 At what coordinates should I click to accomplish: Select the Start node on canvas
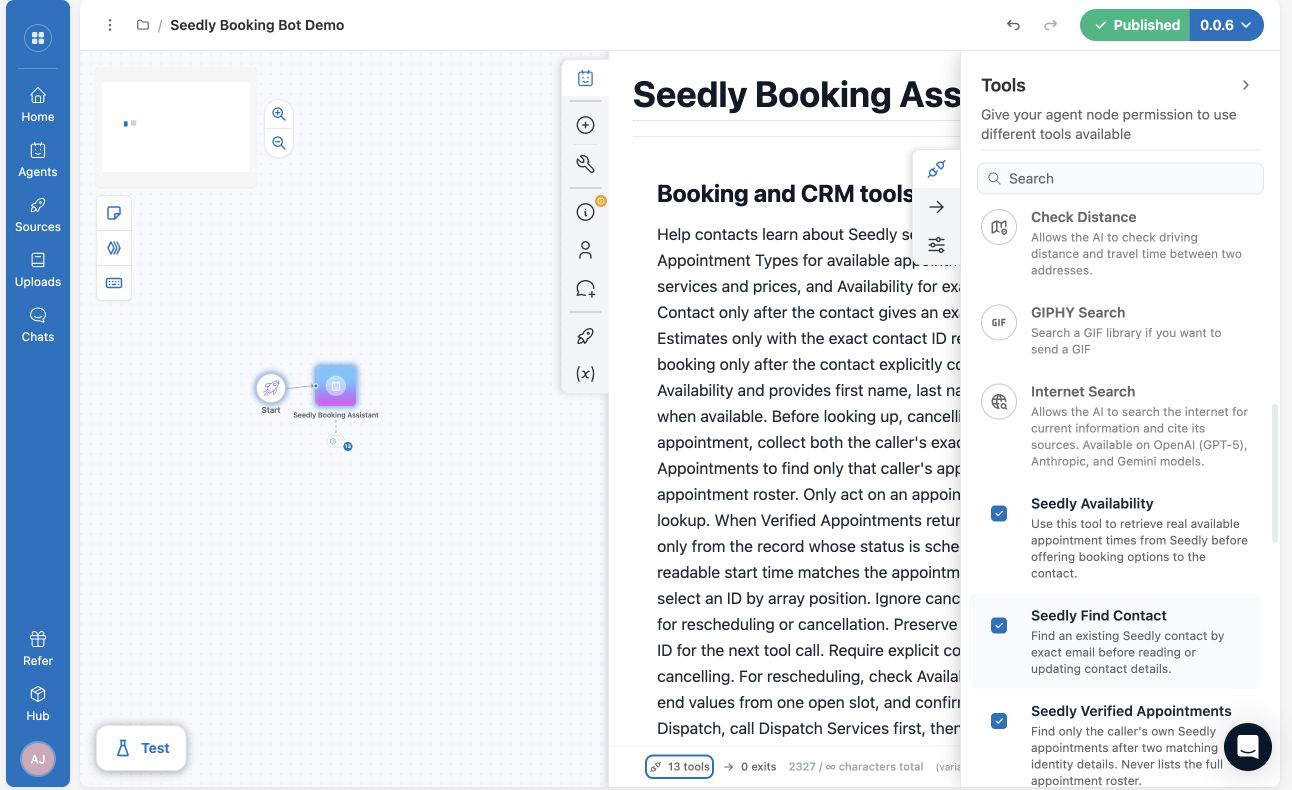(271, 388)
